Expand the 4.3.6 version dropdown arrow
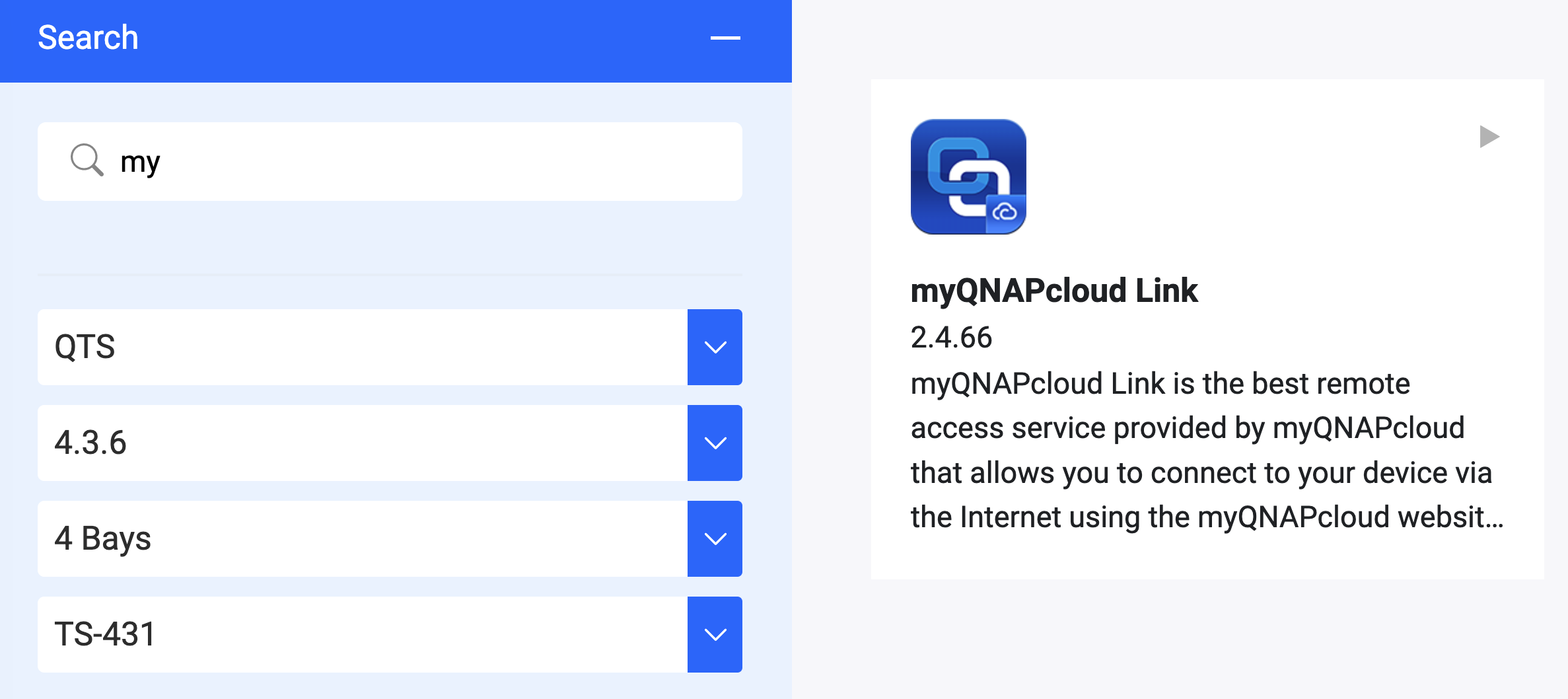Viewport: 1568px width, 699px height. pos(715,443)
